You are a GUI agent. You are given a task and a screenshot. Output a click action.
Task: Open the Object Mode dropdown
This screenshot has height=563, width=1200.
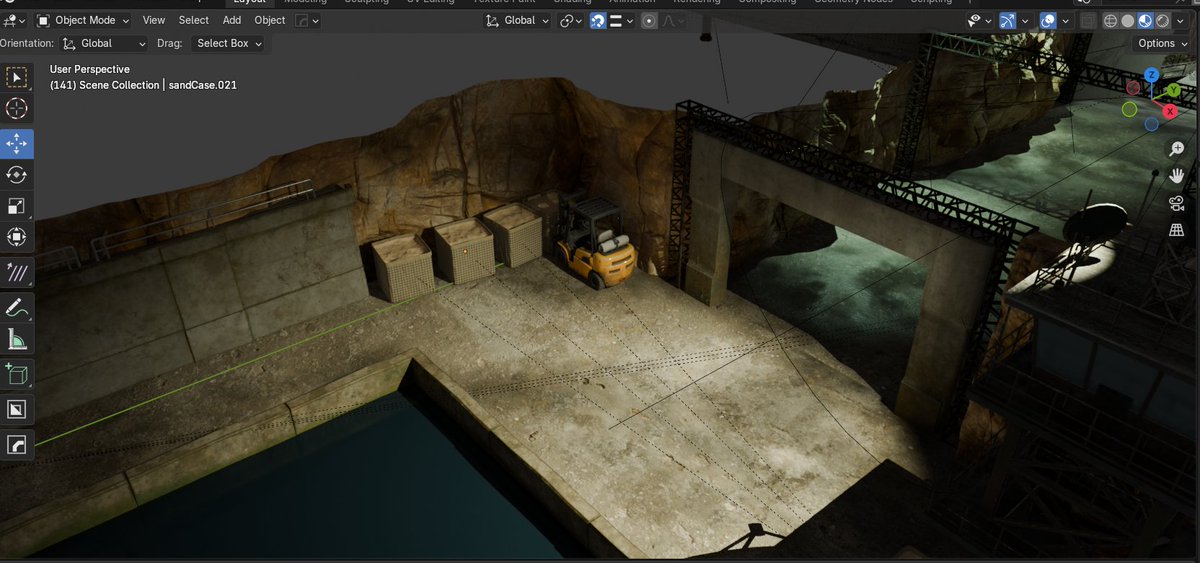(x=84, y=20)
